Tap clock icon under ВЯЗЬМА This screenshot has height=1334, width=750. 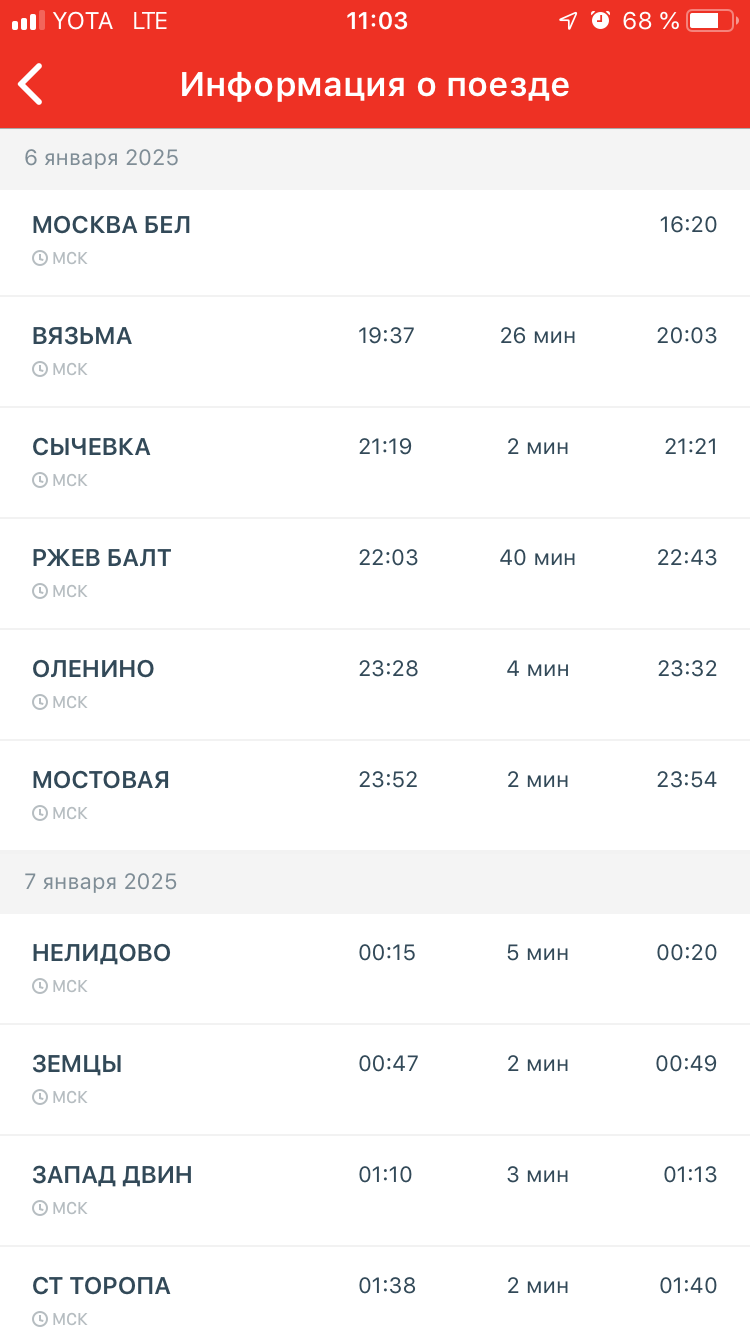click(40, 370)
